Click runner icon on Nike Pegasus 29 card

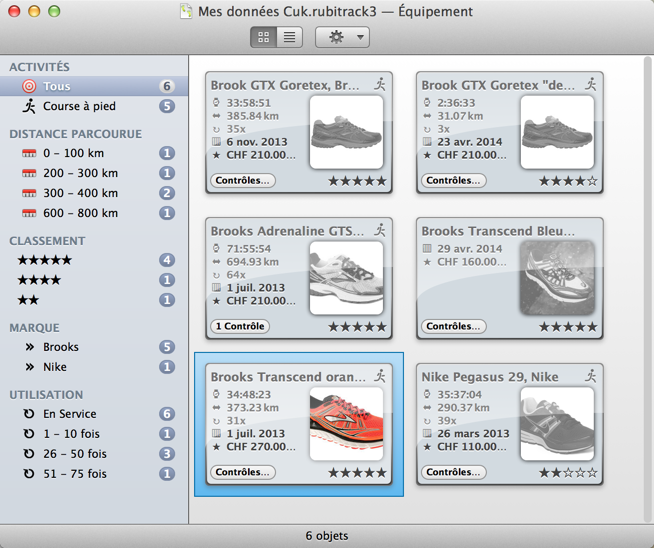click(591, 376)
